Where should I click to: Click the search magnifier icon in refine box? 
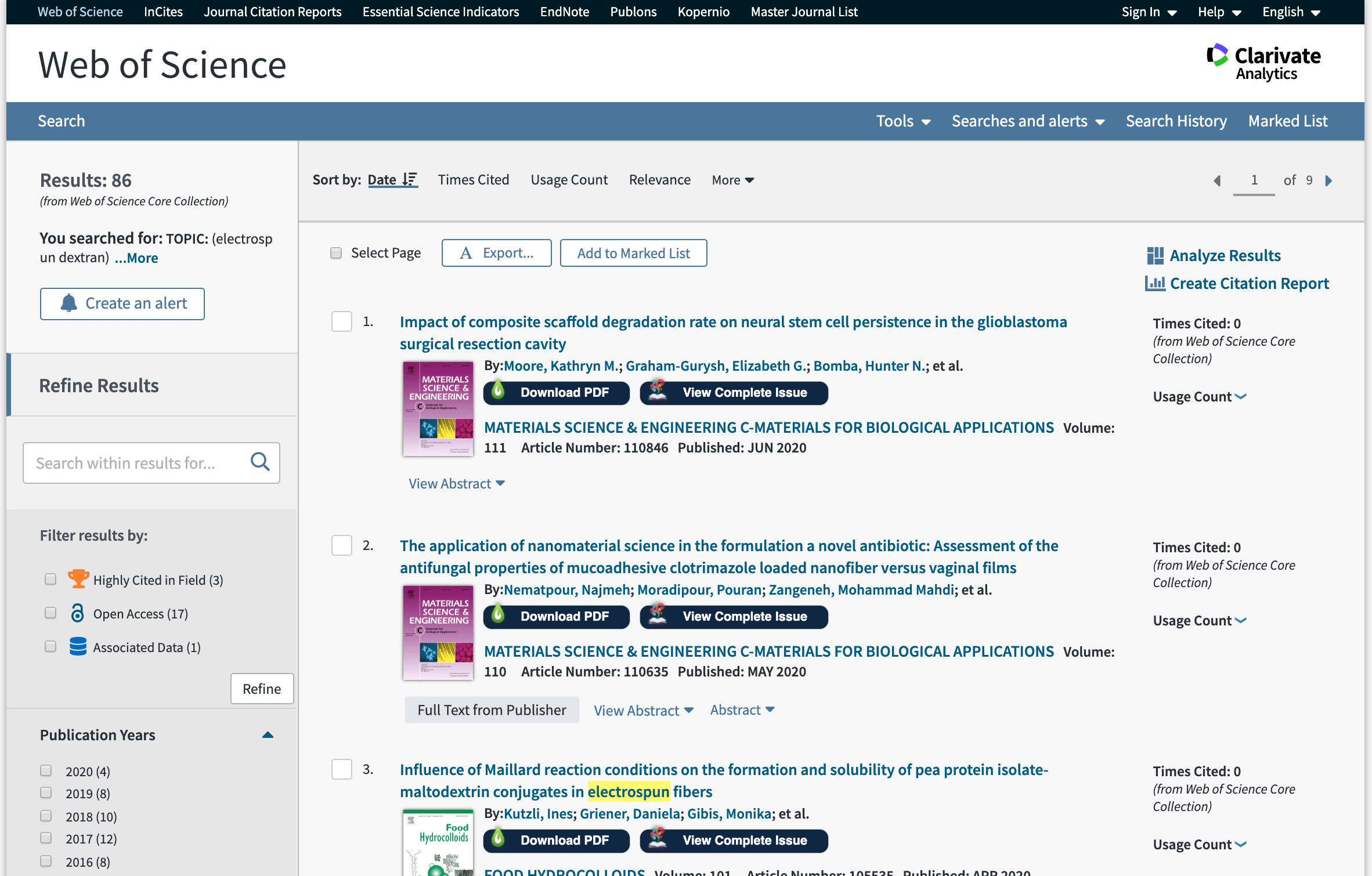(260, 462)
